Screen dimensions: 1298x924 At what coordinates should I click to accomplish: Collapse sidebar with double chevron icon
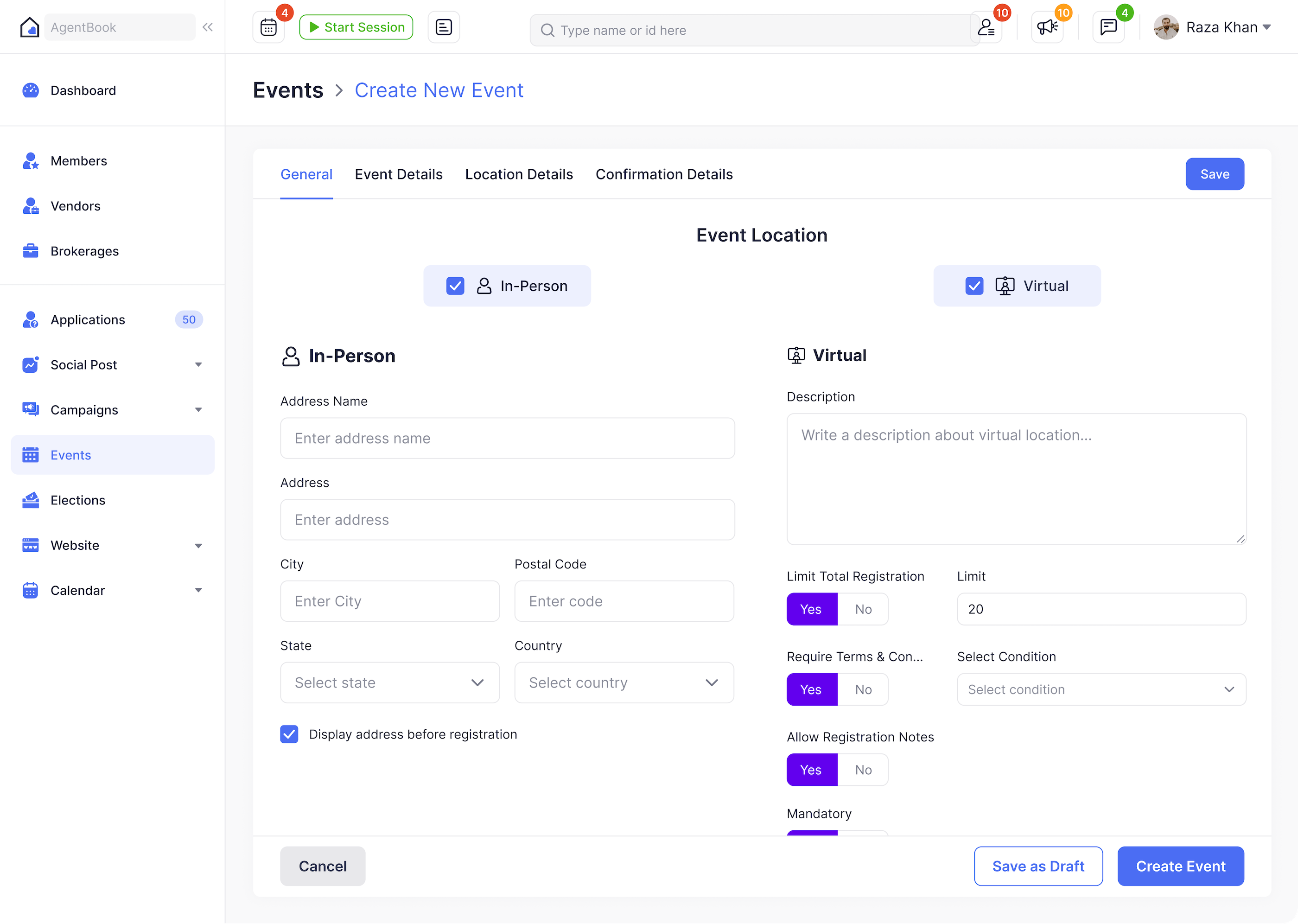click(208, 27)
